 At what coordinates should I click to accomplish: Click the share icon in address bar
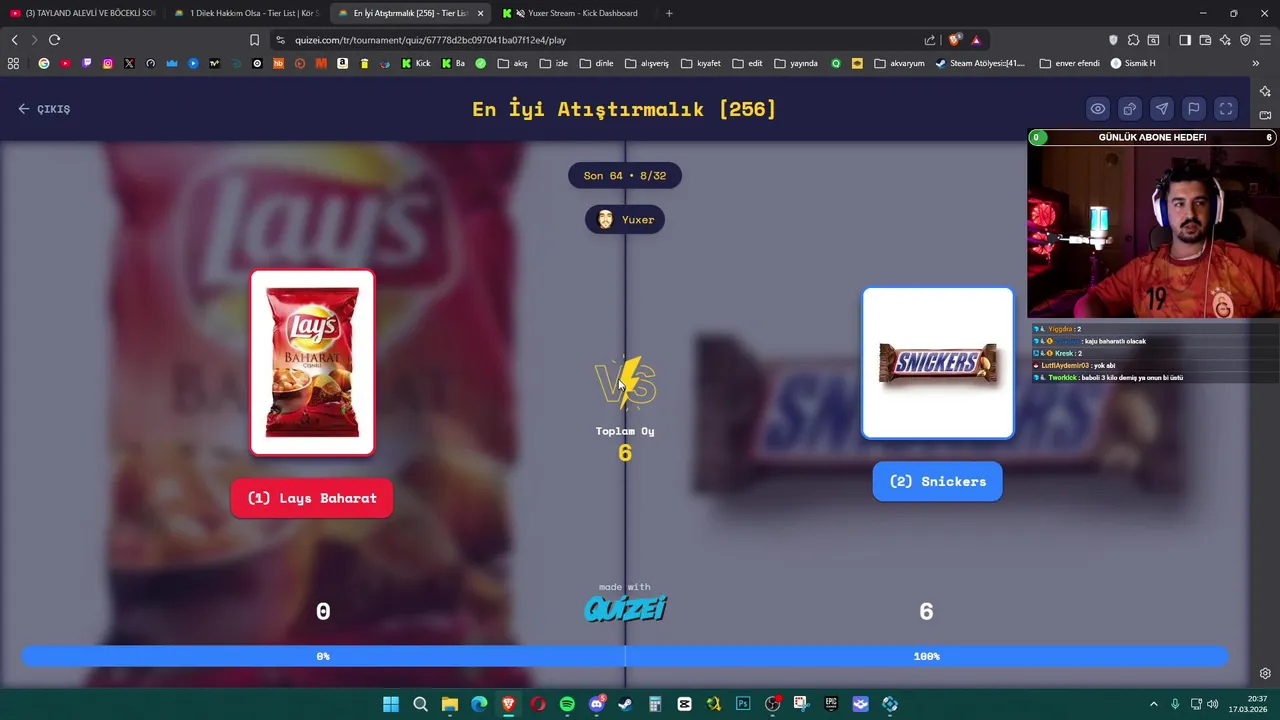930,40
